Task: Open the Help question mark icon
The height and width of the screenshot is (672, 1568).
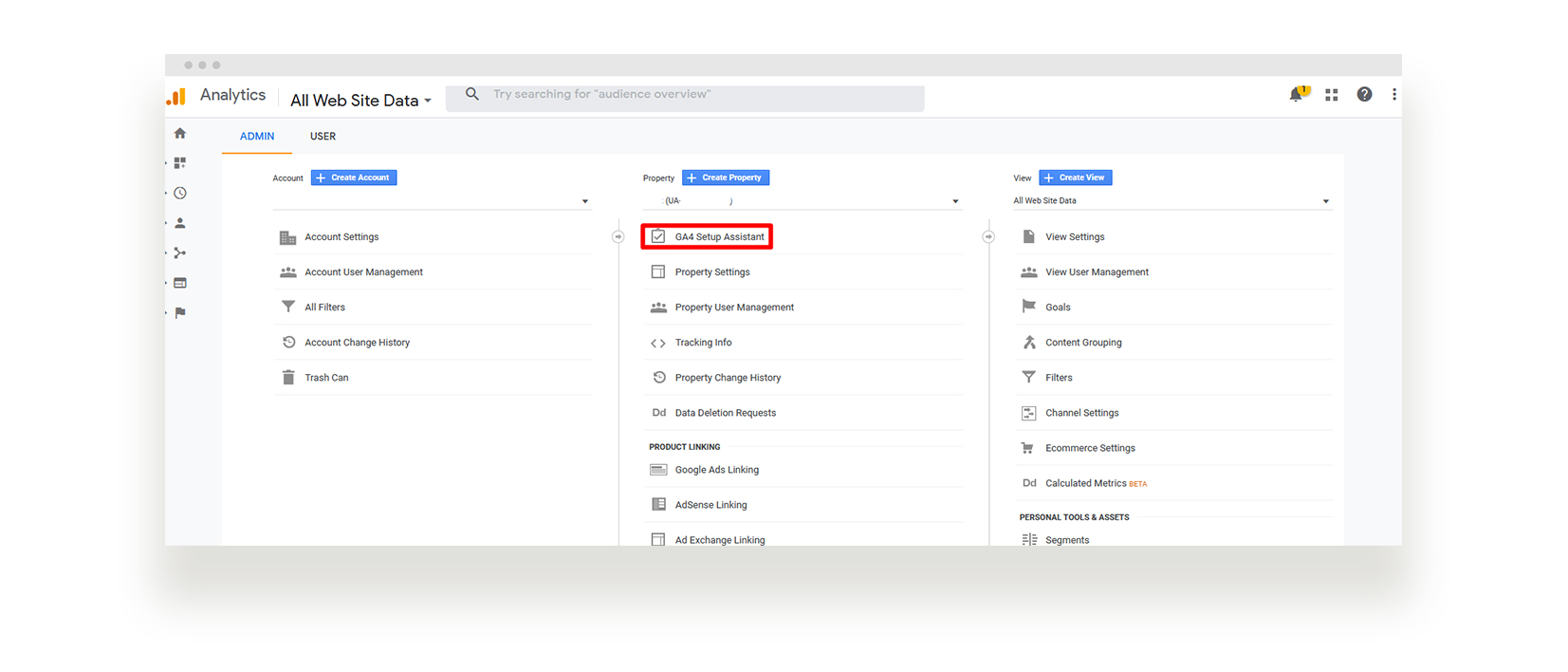Action: coord(1364,94)
